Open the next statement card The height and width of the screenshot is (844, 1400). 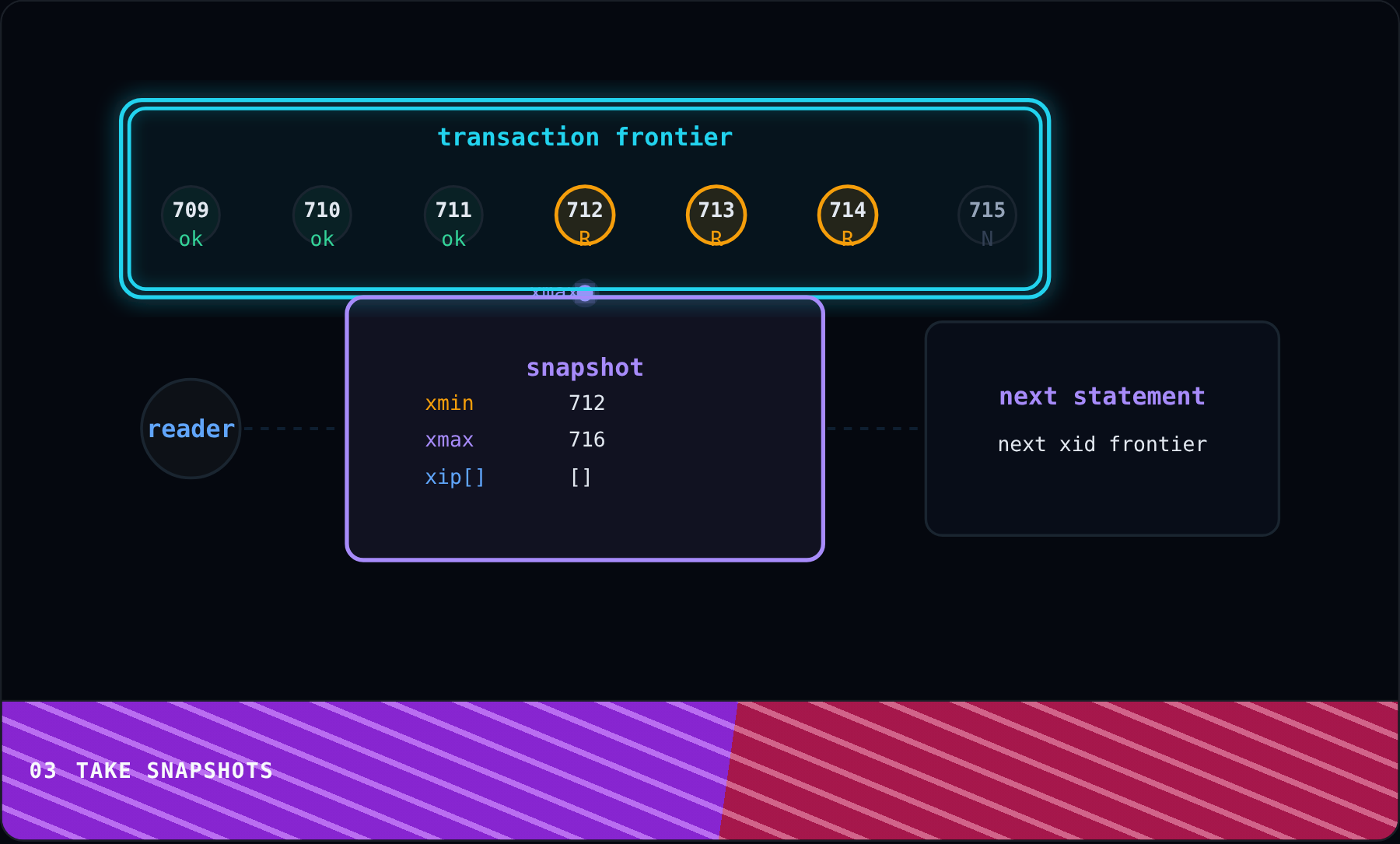point(1102,429)
